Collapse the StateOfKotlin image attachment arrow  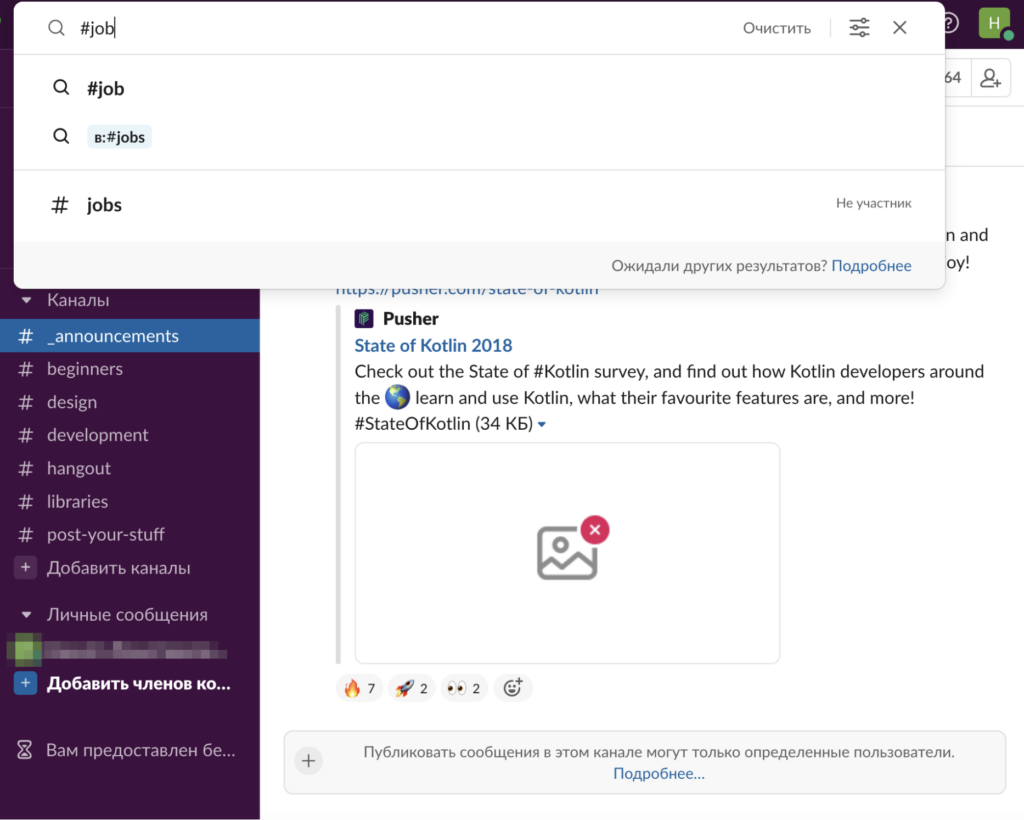coord(542,425)
